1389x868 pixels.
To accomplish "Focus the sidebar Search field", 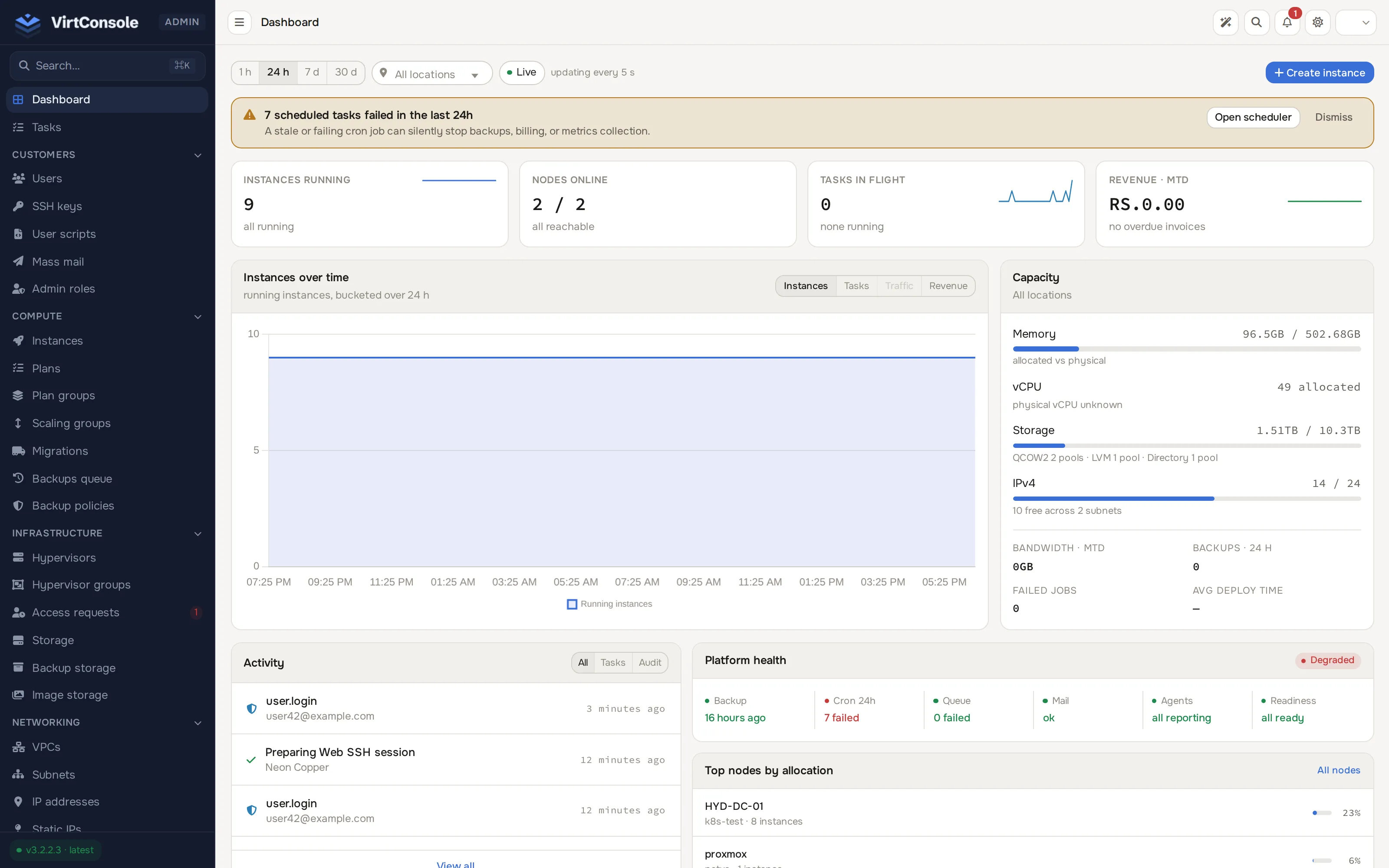I will [107, 66].
